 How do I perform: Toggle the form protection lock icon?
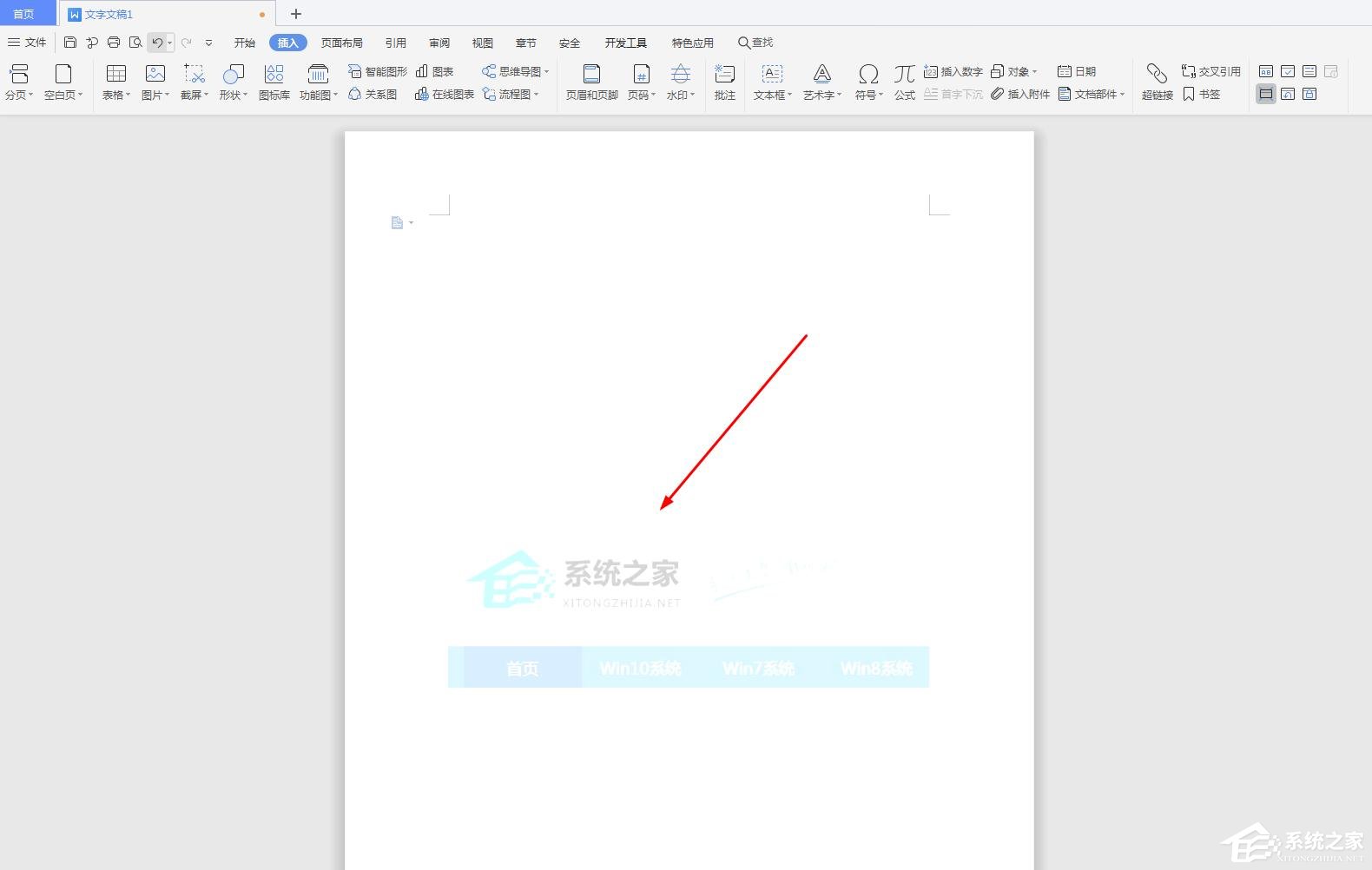1309,94
